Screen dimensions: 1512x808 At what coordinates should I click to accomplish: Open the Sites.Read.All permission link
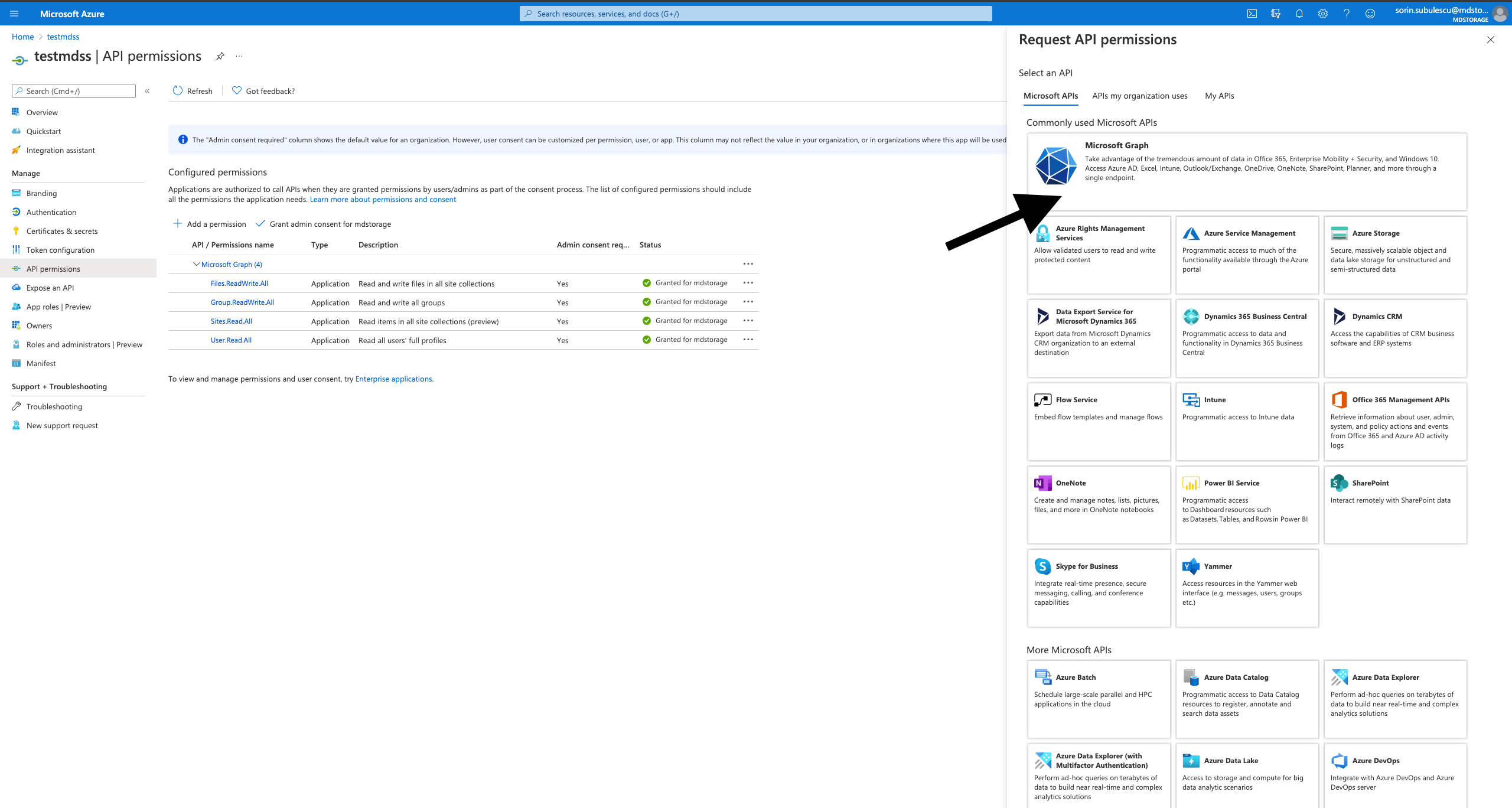232,321
